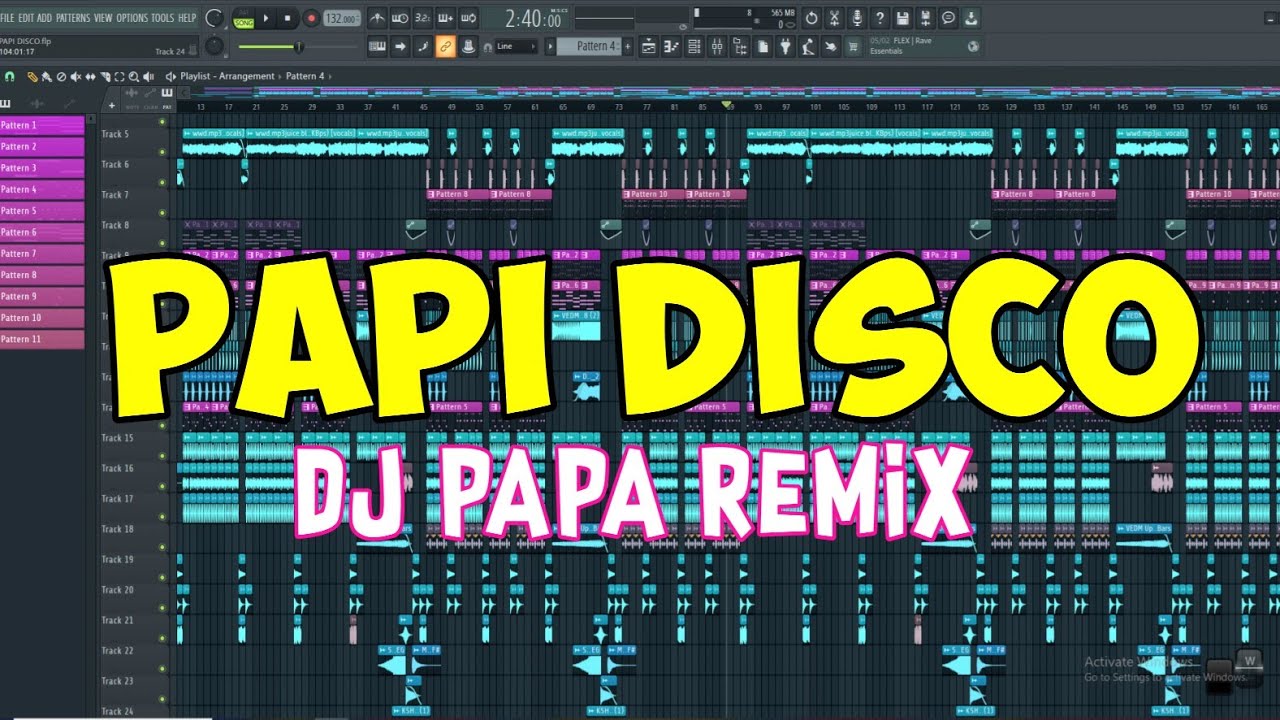The image size is (1280, 720).
Task: Click the floppy disk save icon
Action: tap(903, 18)
